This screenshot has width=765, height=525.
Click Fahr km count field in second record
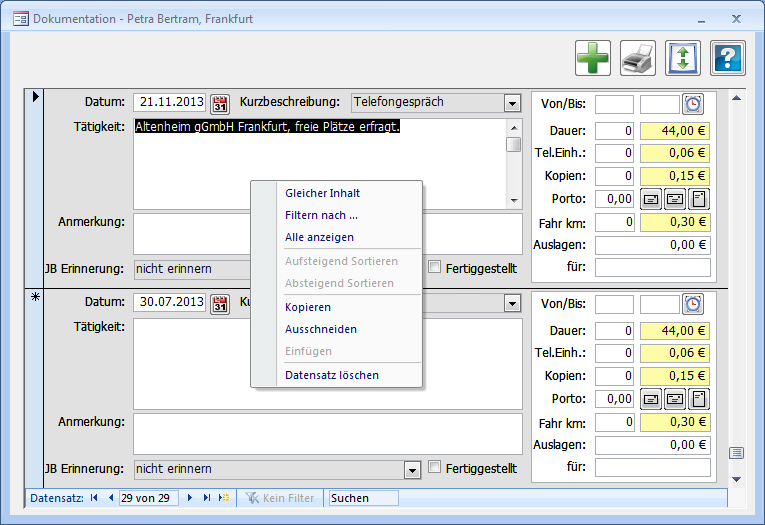614,423
